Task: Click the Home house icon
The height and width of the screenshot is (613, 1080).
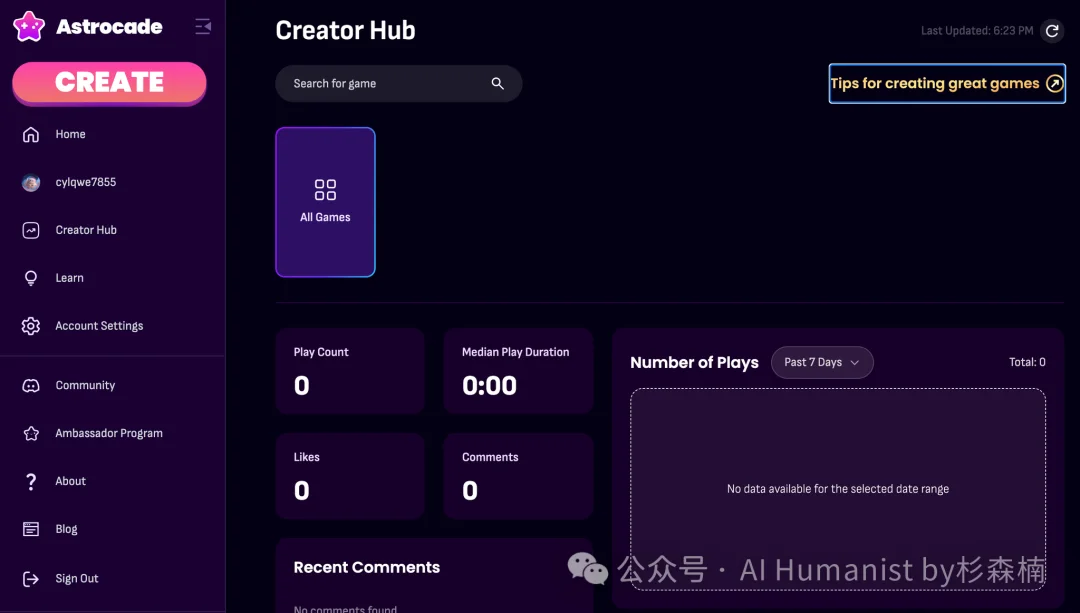Action: click(31, 134)
